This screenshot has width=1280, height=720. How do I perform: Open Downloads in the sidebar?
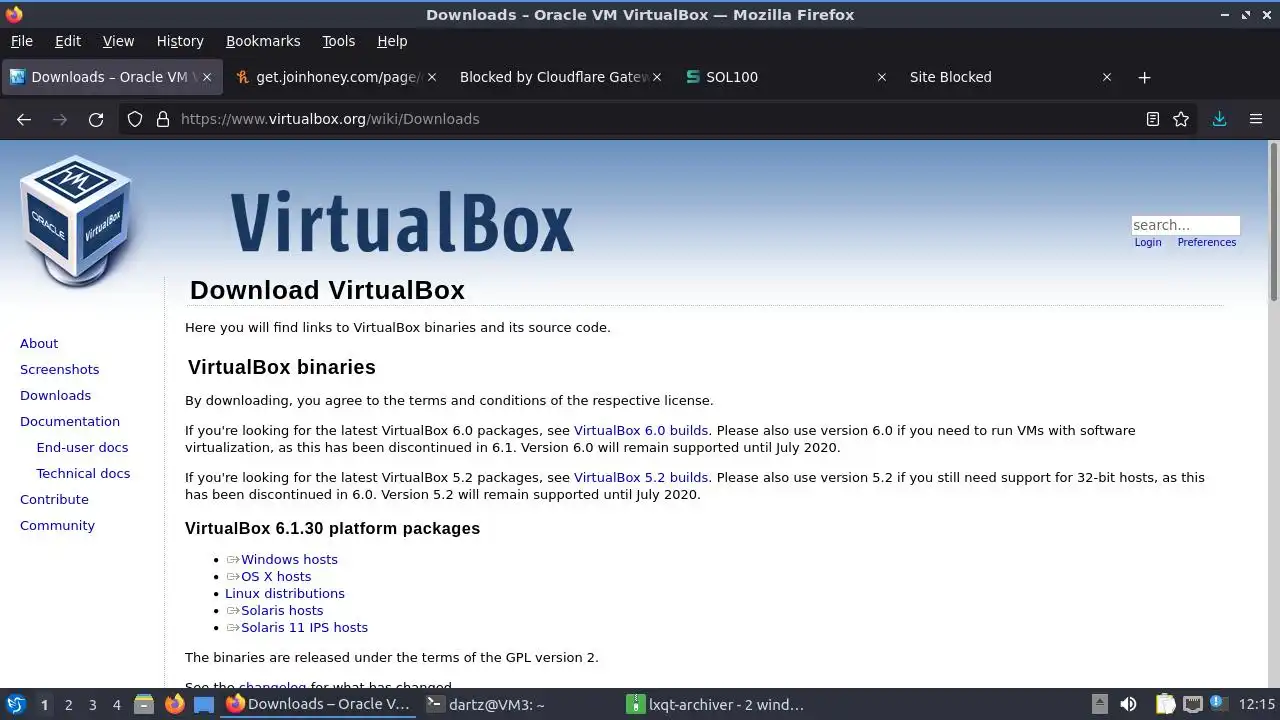(x=55, y=395)
